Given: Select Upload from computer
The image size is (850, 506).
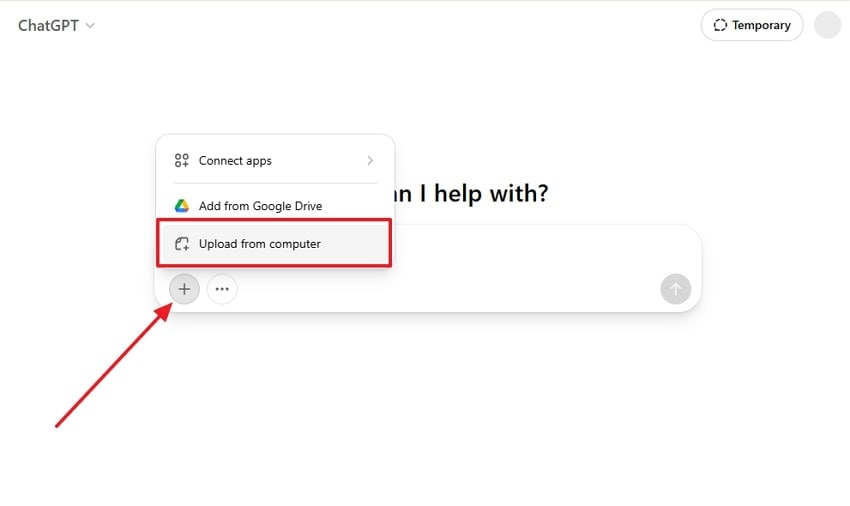Looking at the screenshot, I should pyautogui.click(x=260, y=244).
